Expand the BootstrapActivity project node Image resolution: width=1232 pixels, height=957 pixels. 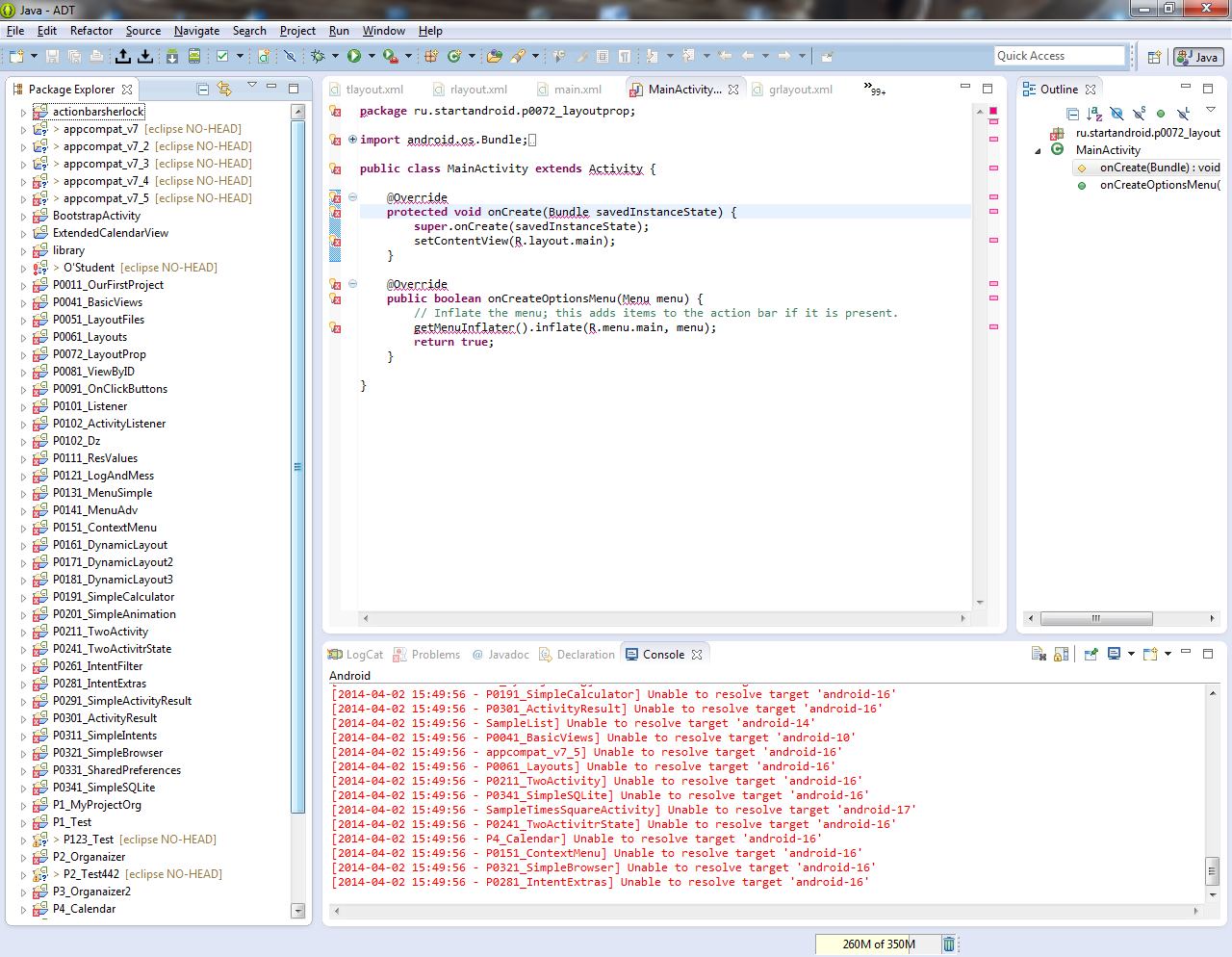[x=24, y=216]
